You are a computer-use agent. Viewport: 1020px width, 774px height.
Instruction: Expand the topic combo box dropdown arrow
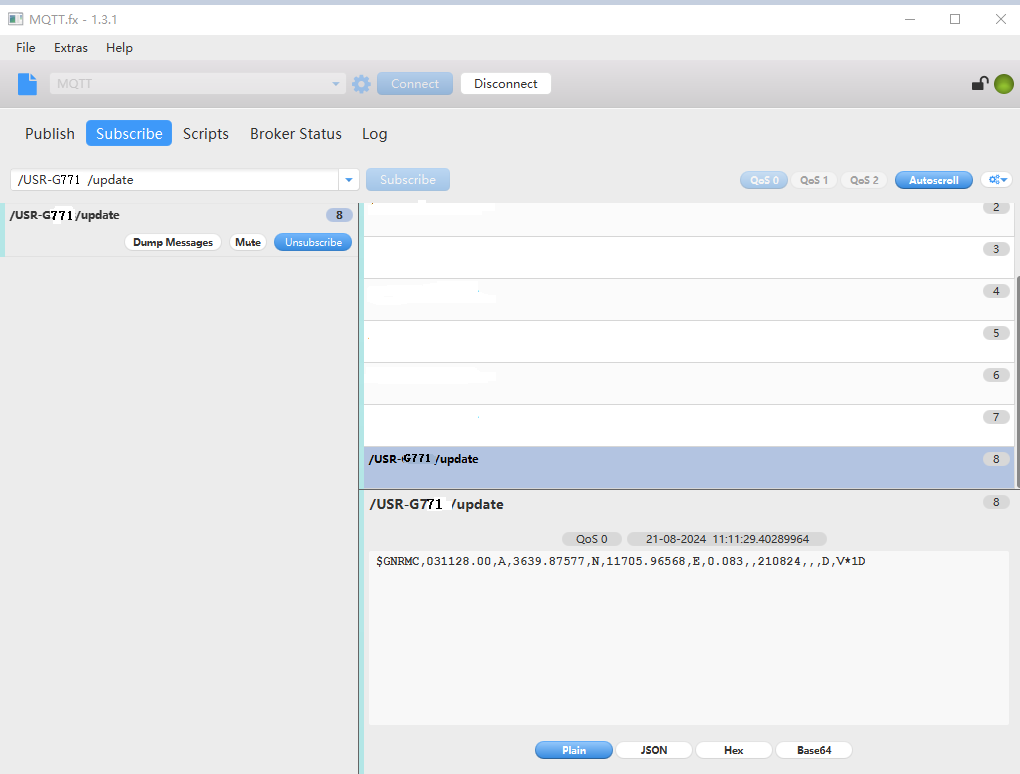pos(349,180)
